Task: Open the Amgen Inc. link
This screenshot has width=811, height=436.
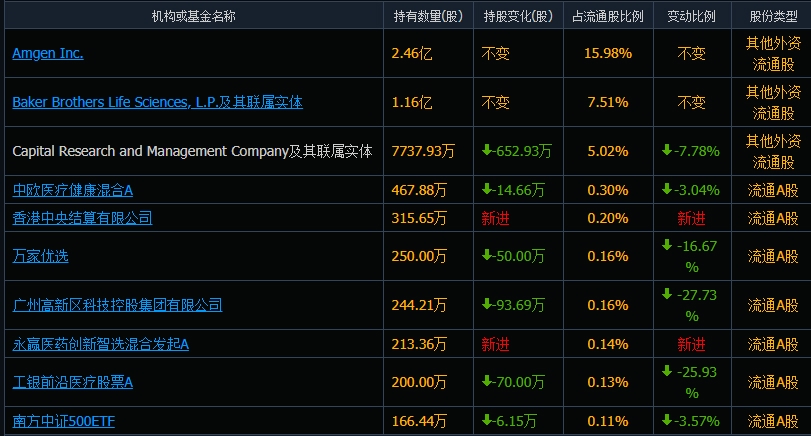Action: [48, 53]
